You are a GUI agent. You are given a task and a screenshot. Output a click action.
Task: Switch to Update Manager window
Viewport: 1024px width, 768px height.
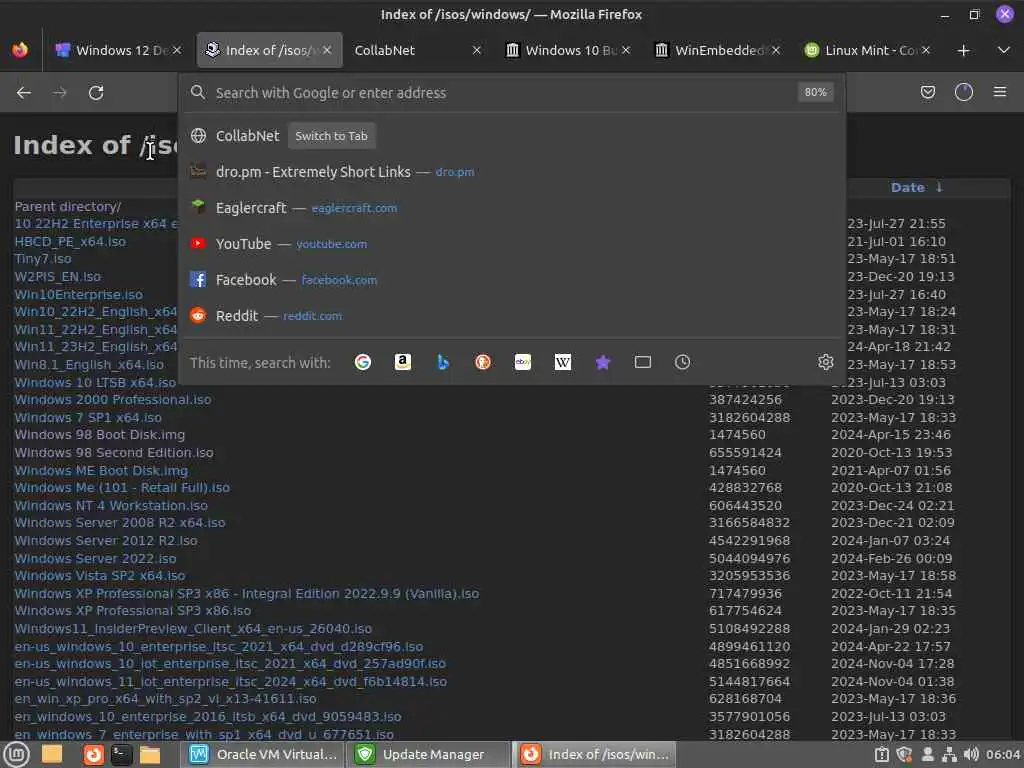coord(428,755)
